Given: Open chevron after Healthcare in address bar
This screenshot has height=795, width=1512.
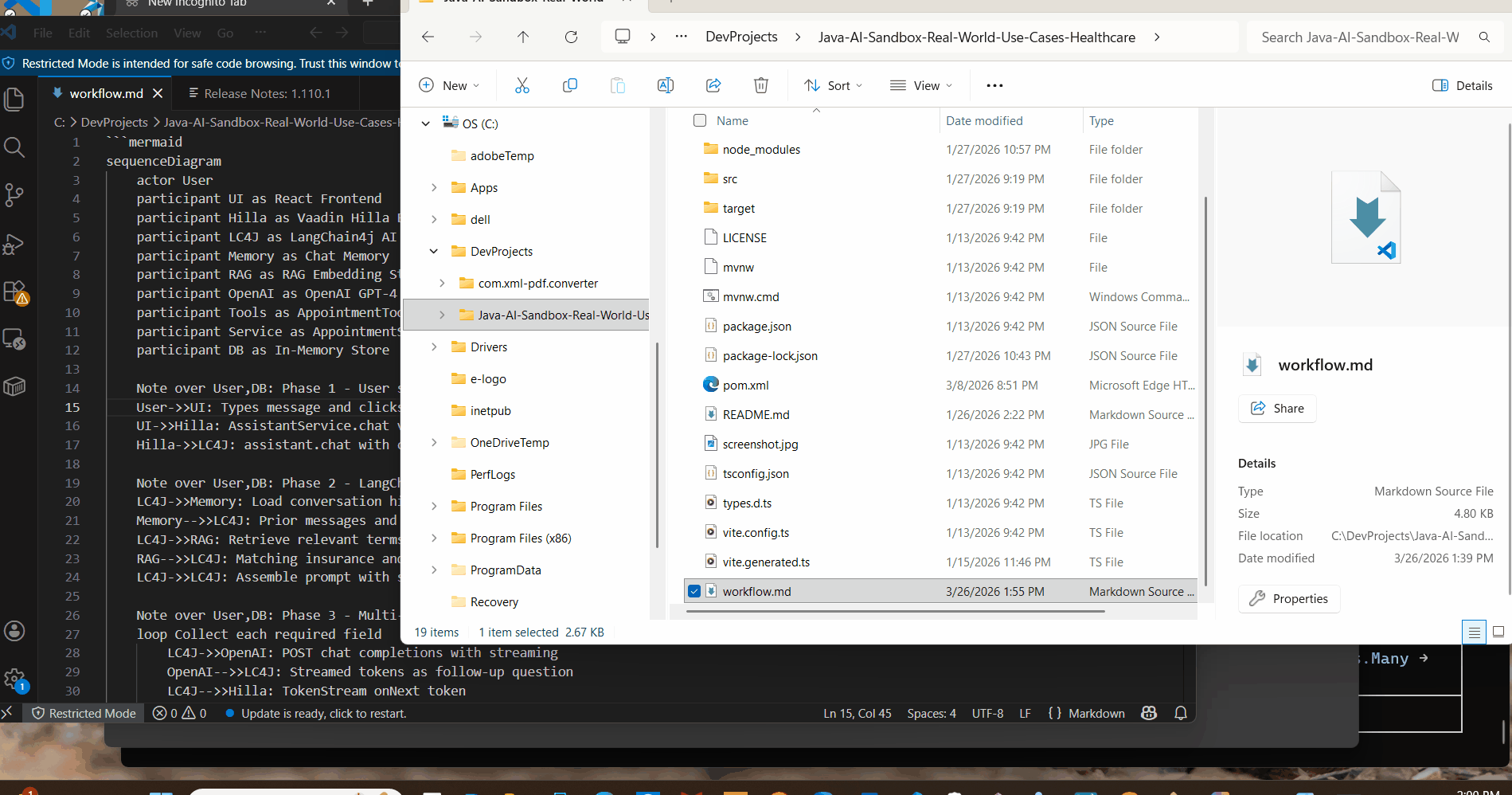Looking at the screenshot, I should coord(1157,37).
